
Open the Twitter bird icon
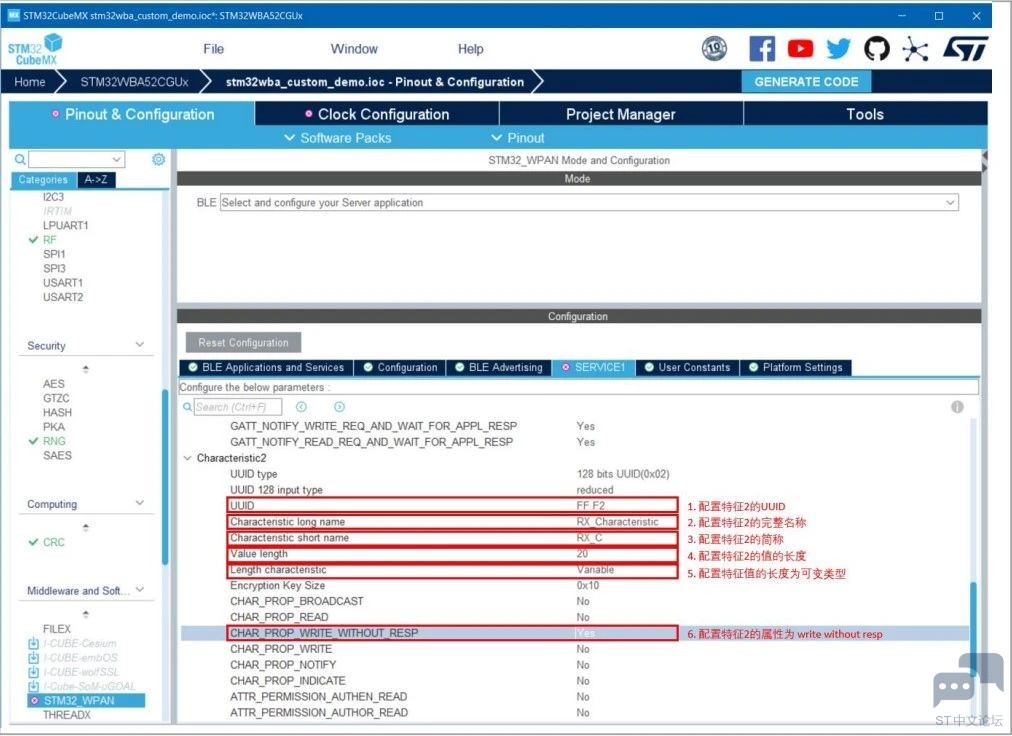point(838,48)
